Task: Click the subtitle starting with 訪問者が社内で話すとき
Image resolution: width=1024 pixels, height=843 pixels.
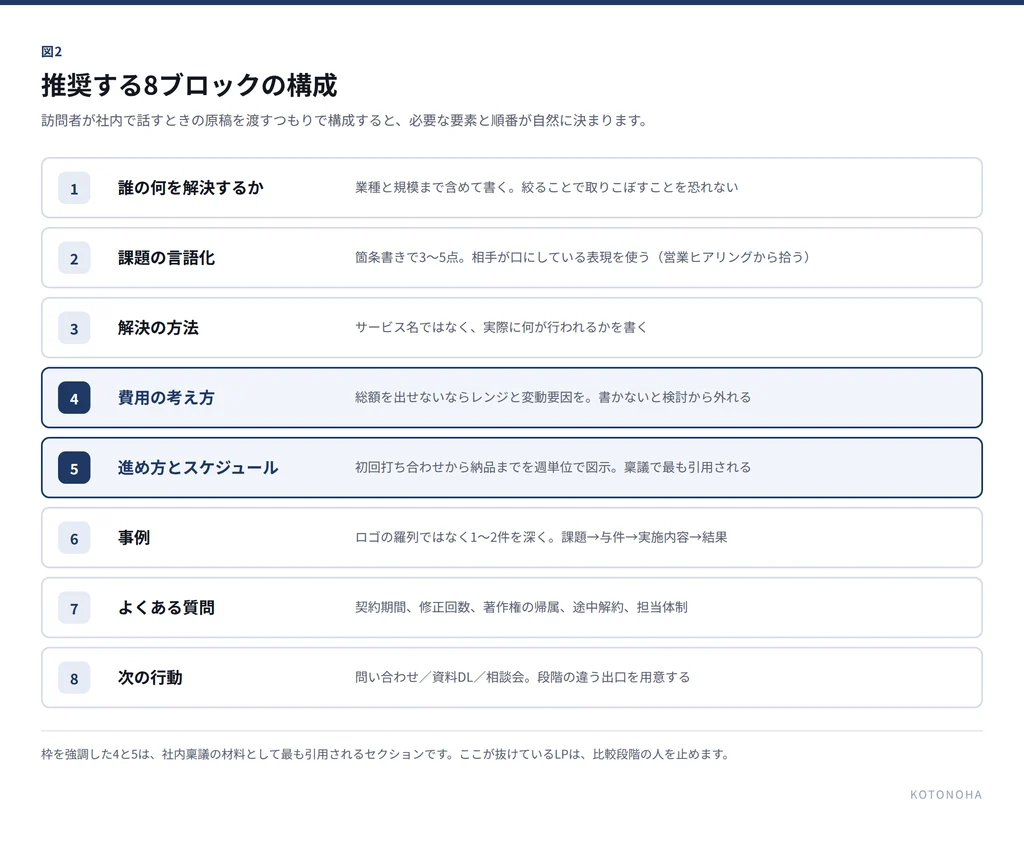Action: pyautogui.click(x=345, y=120)
